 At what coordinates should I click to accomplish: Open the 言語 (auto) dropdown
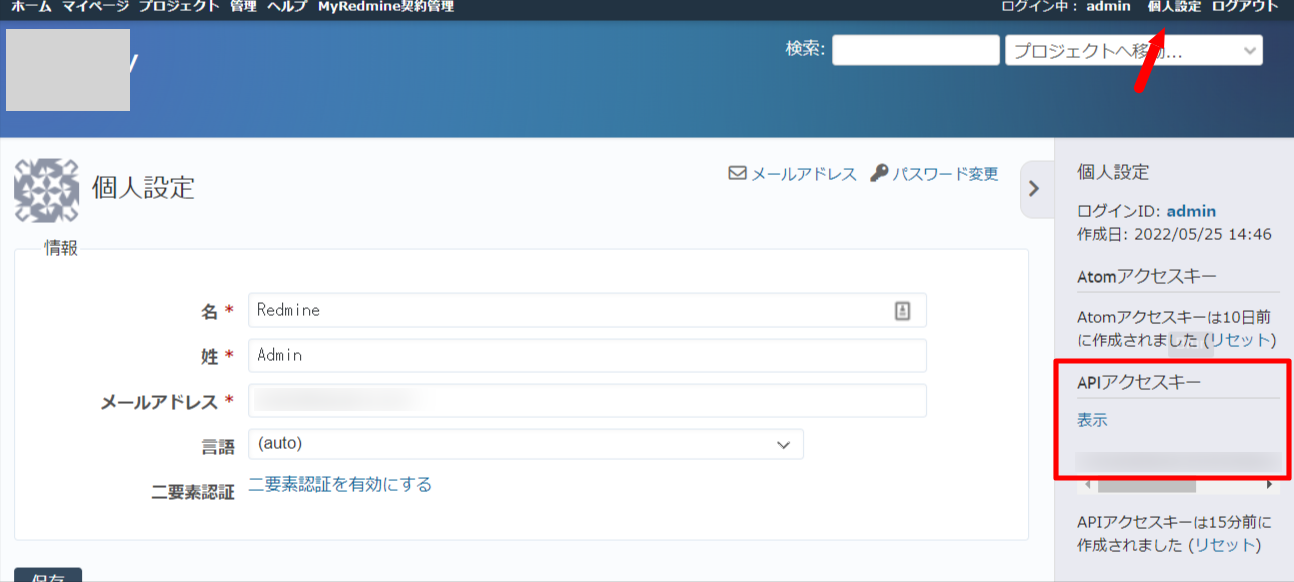point(525,444)
